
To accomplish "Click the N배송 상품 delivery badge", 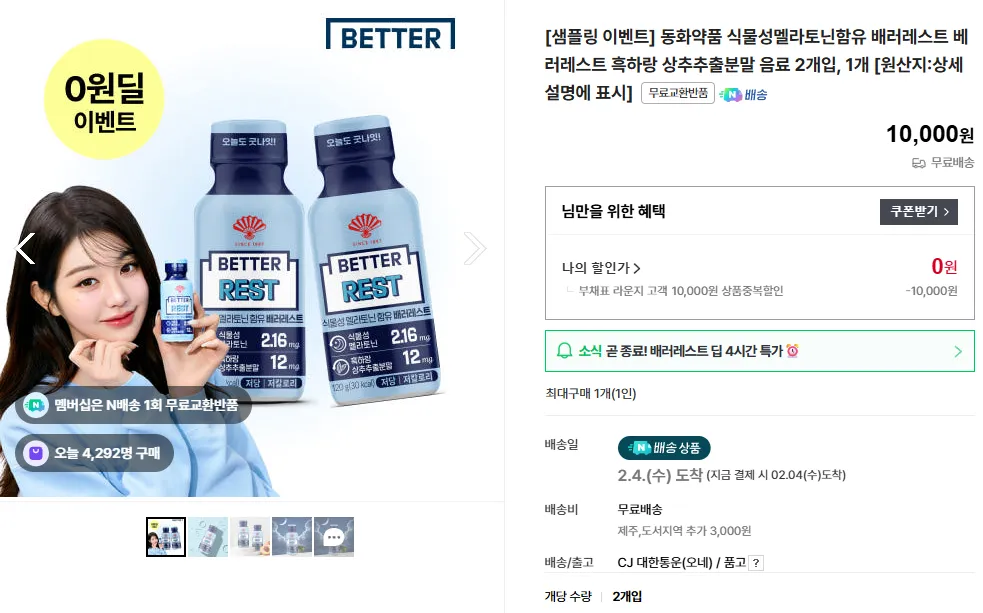I will (x=664, y=448).
